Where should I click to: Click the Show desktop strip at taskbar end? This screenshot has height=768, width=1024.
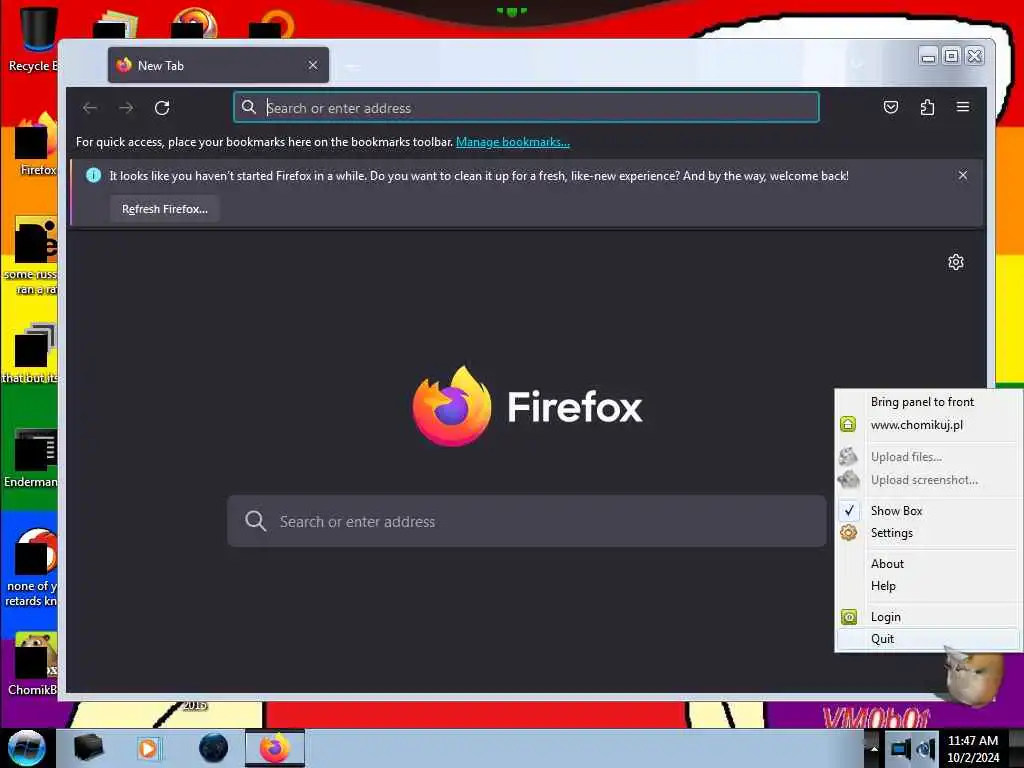point(1016,748)
